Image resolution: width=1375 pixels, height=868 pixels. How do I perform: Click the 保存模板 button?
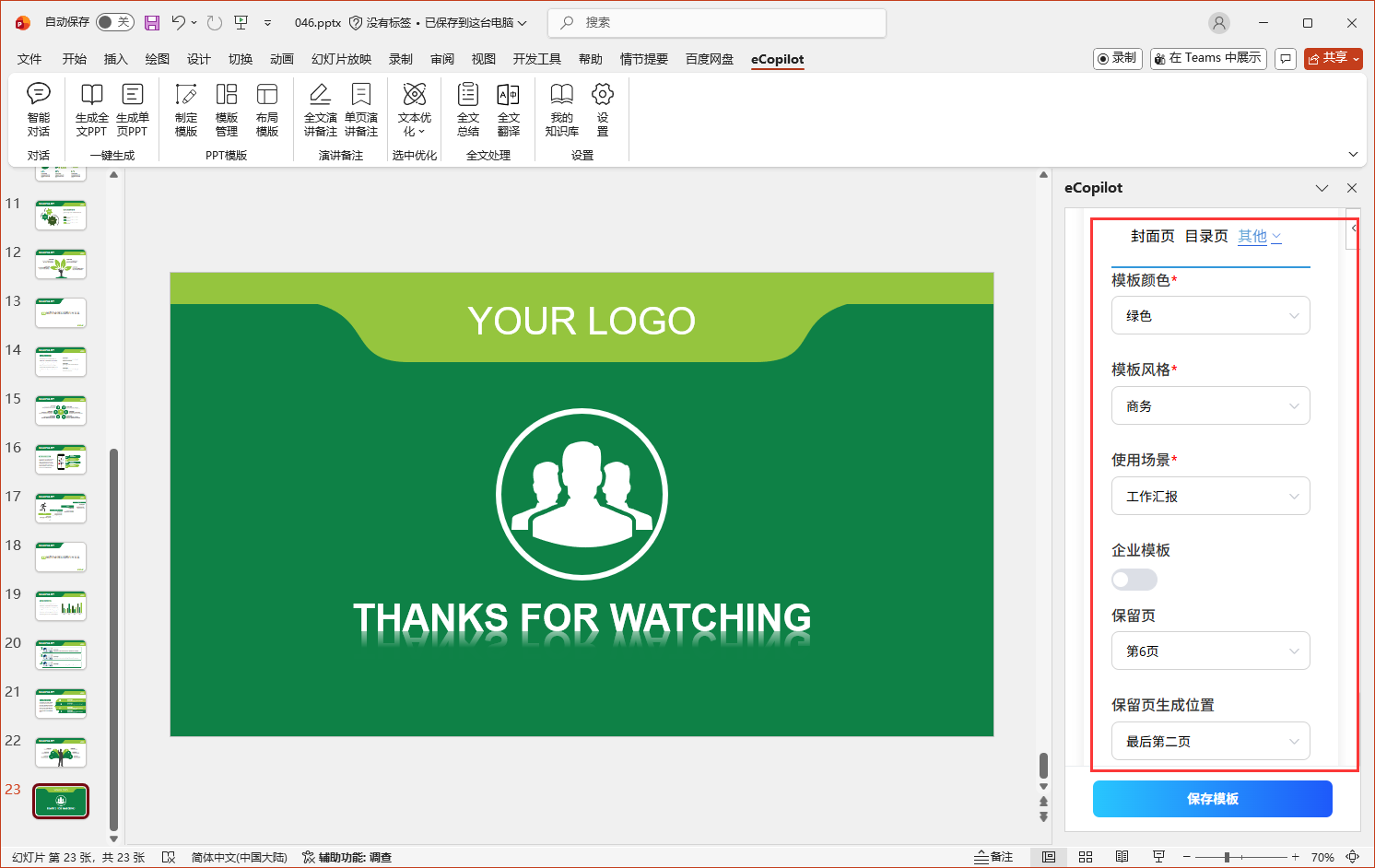[x=1212, y=799]
